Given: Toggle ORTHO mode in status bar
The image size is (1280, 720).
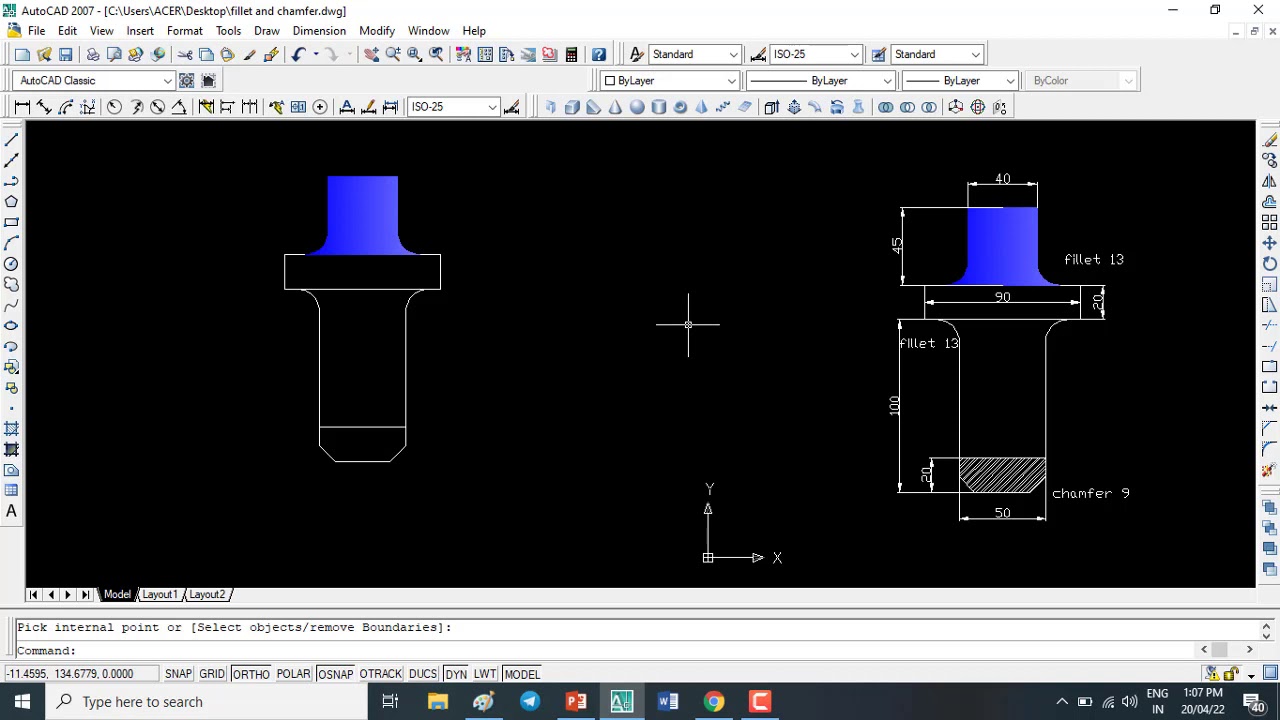Looking at the screenshot, I should click(250, 674).
